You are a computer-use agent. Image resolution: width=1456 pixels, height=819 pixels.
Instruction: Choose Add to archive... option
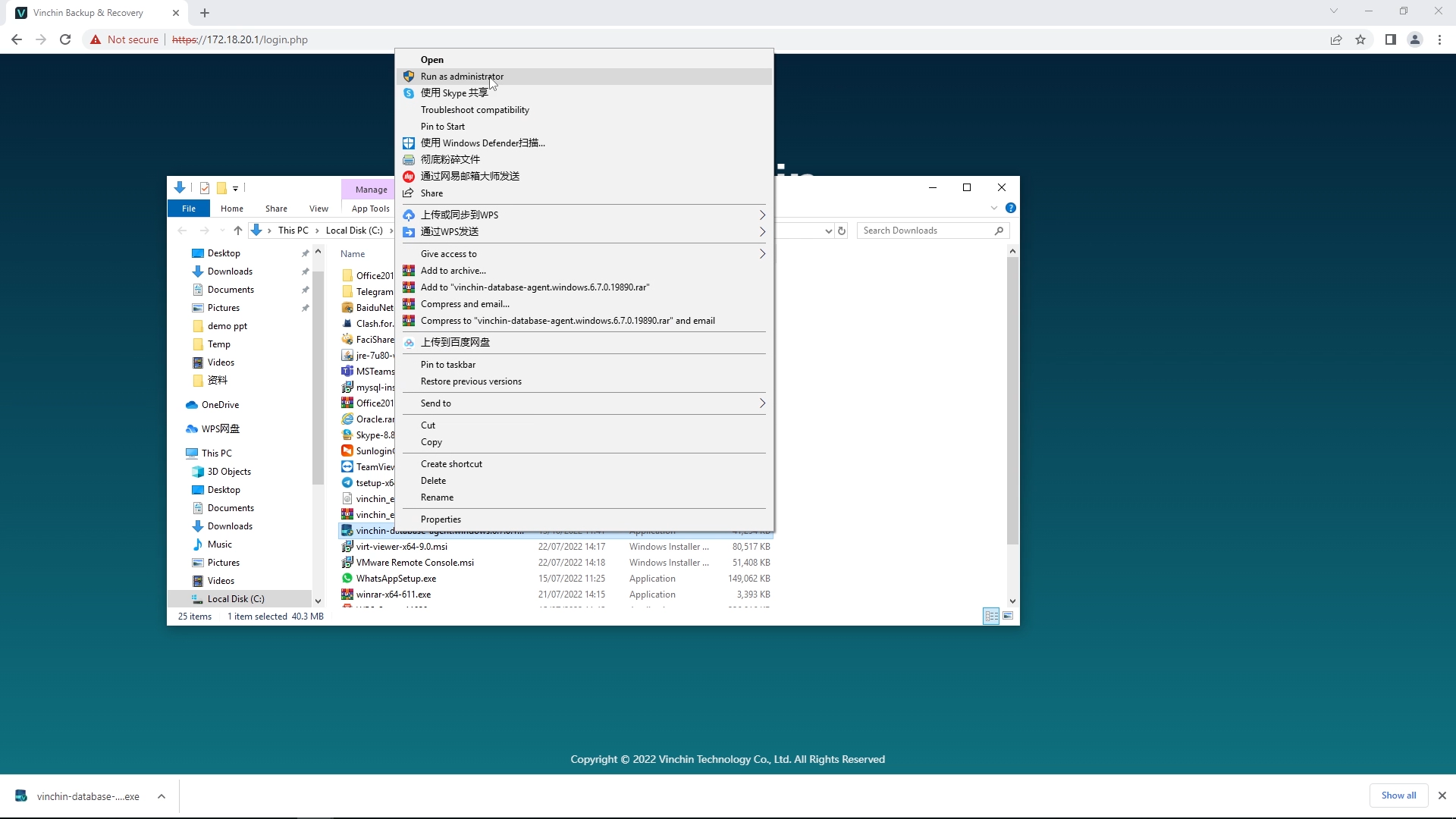click(584, 271)
